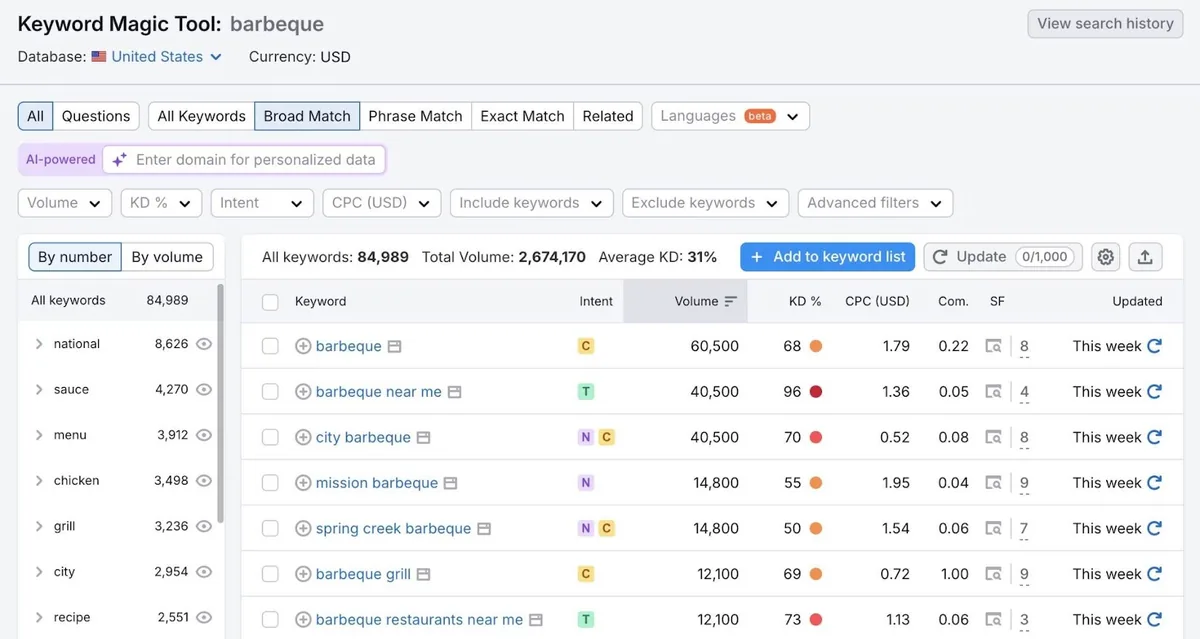Select all keywords header checkbox
1200x639 pixels.
coord(270,302)
